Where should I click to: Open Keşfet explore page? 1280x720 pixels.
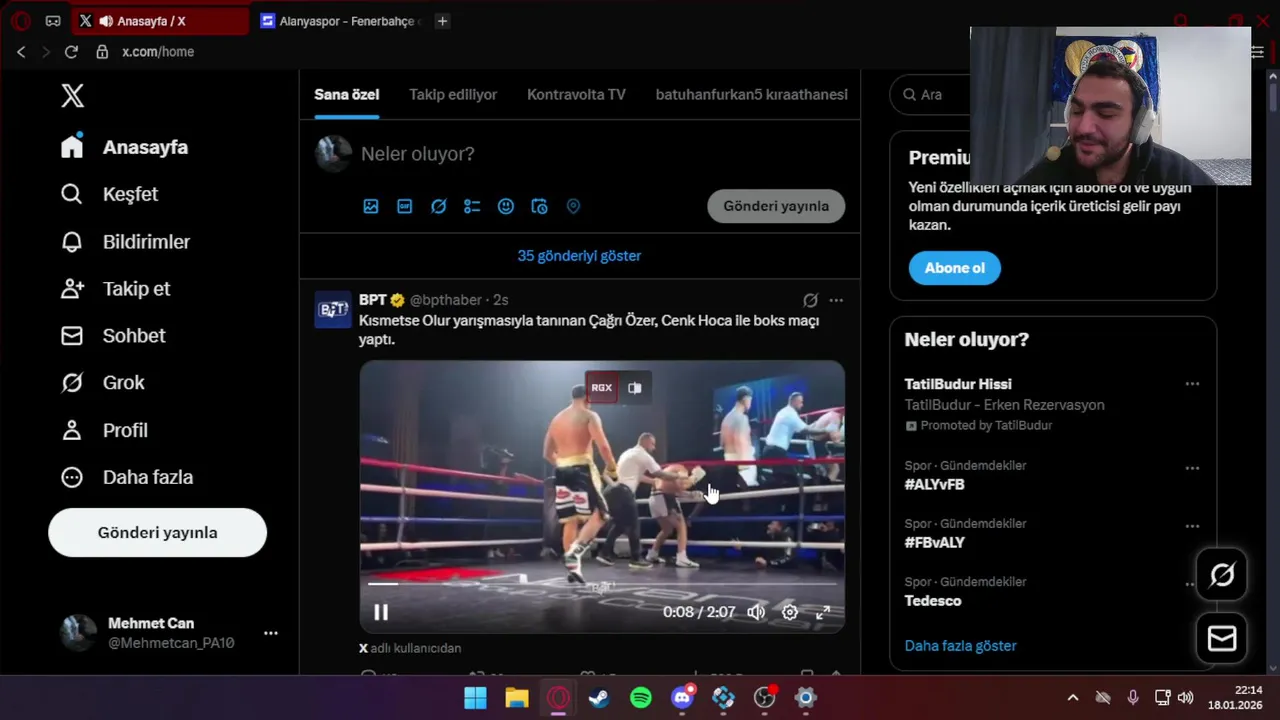click(109, 194)
